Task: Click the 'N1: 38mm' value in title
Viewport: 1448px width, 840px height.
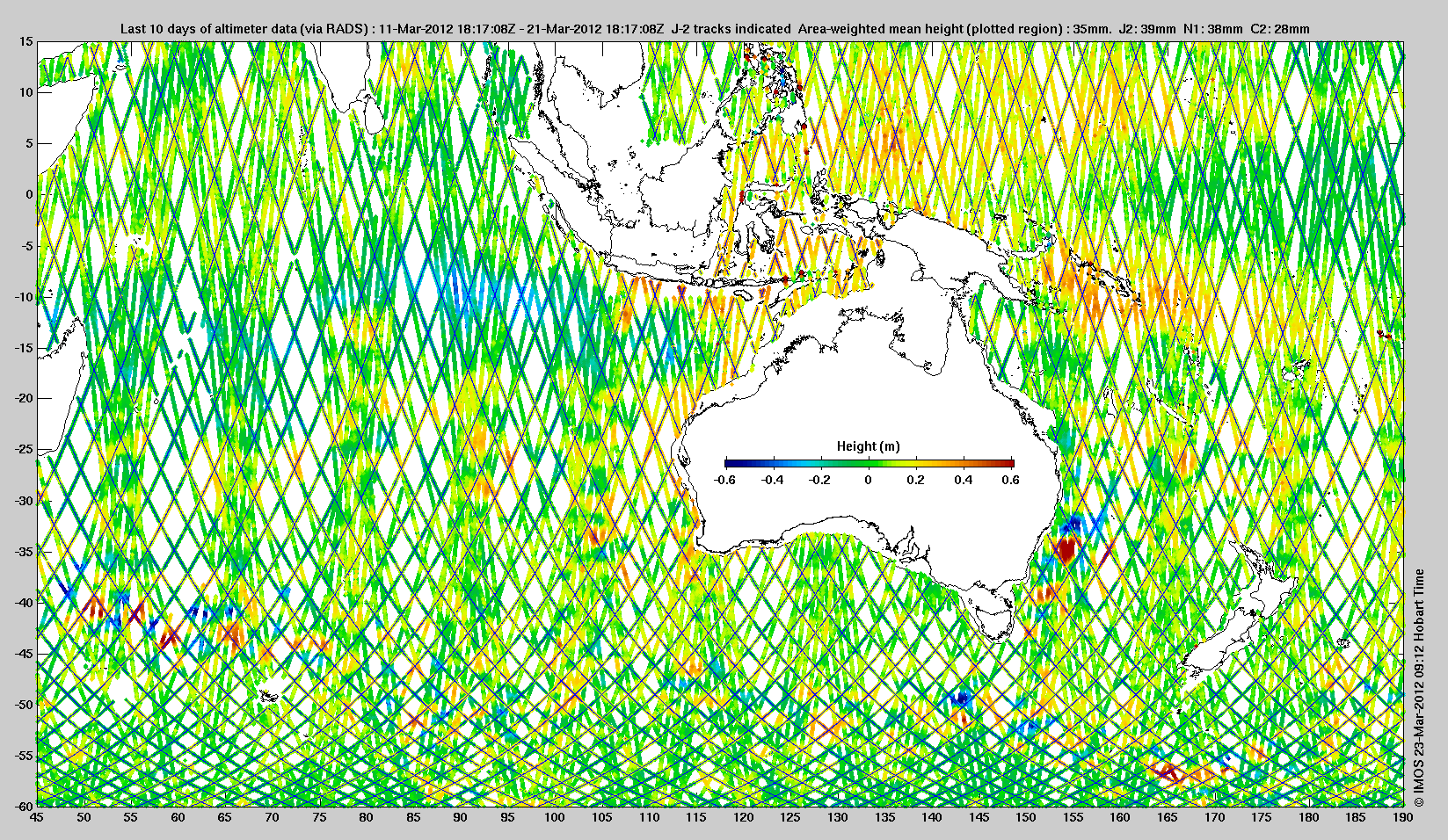Action: 1213,29
